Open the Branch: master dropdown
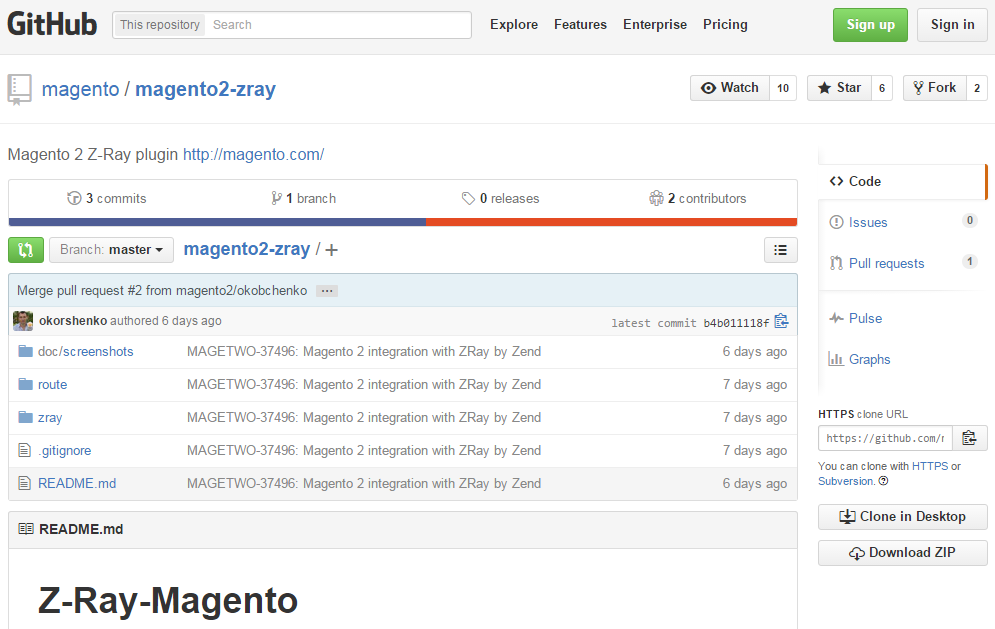The height and width of the screenshot is (629, 995). 111,250
